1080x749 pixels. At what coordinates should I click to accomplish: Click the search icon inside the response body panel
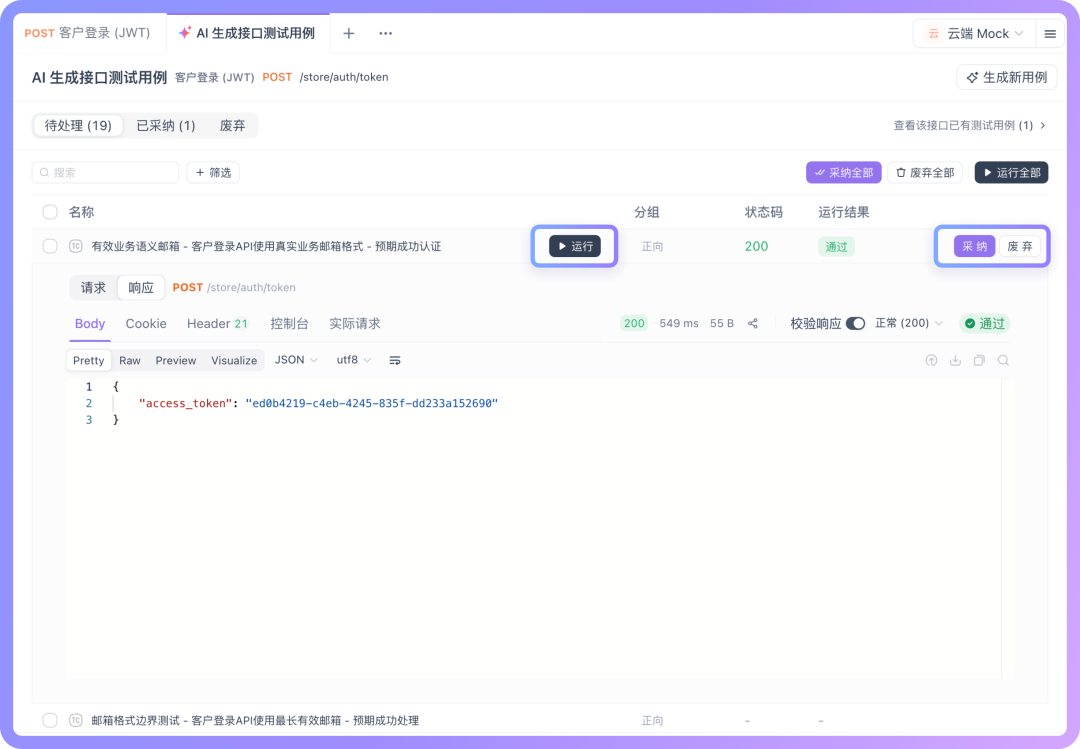tap(1003, 360)
